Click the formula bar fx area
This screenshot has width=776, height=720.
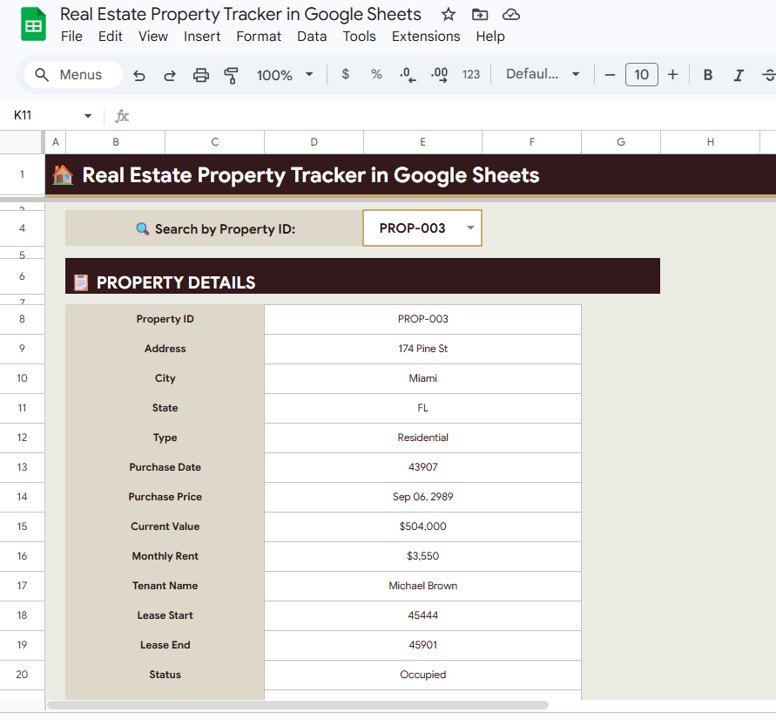(122, 116)
